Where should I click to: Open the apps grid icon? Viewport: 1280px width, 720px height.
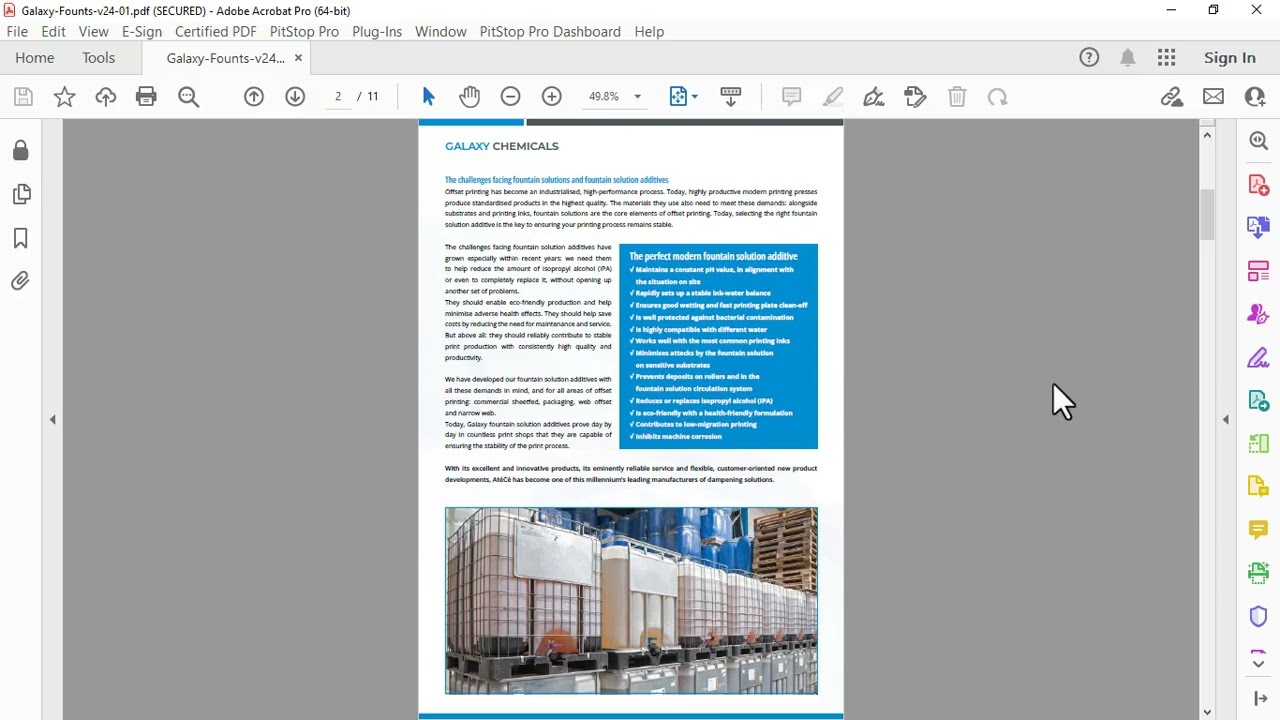(1166, 58)
